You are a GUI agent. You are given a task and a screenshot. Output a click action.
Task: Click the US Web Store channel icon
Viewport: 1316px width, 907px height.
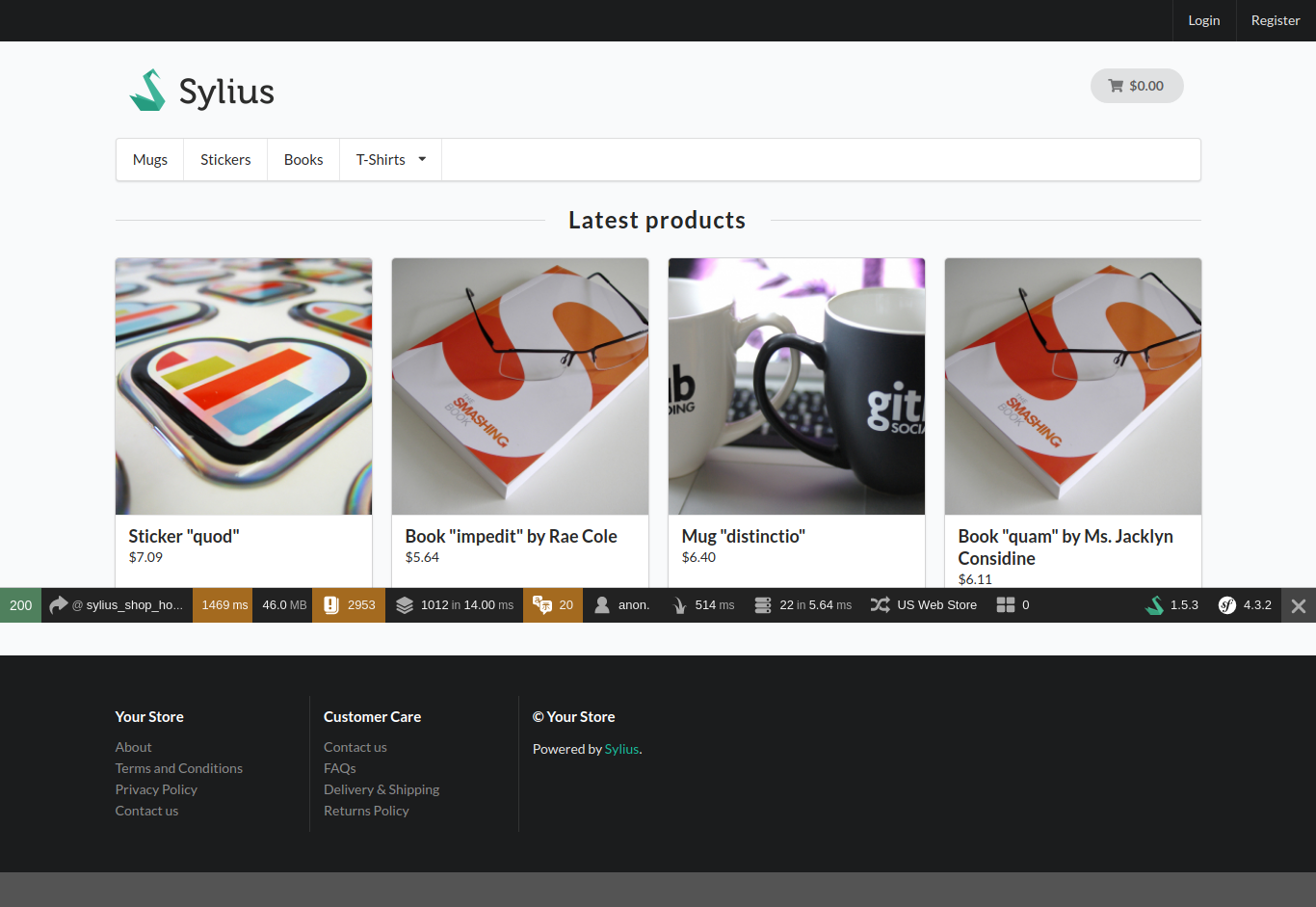coord(880,605)
